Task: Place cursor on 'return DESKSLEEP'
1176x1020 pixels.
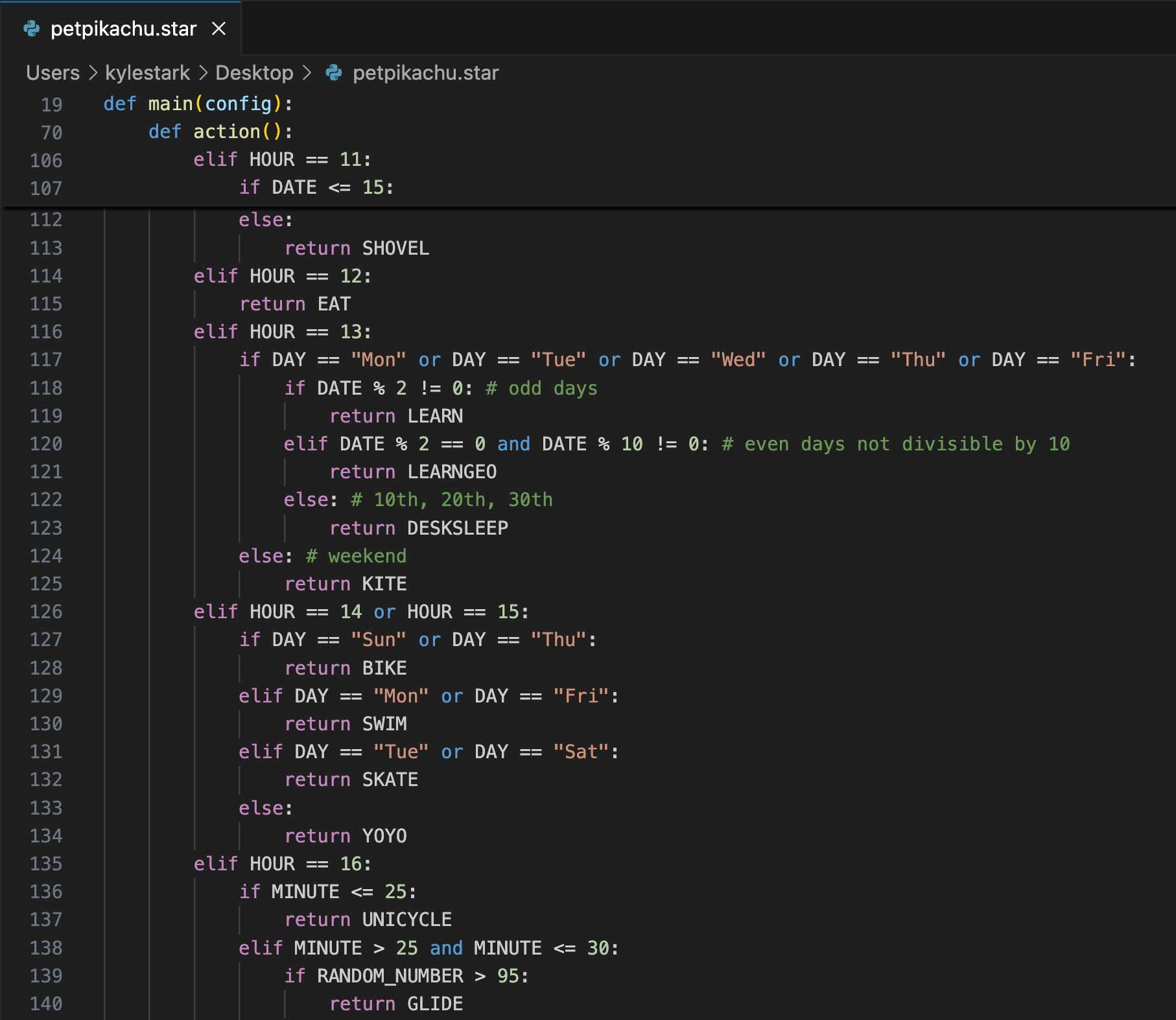Action: coord(419,528)
